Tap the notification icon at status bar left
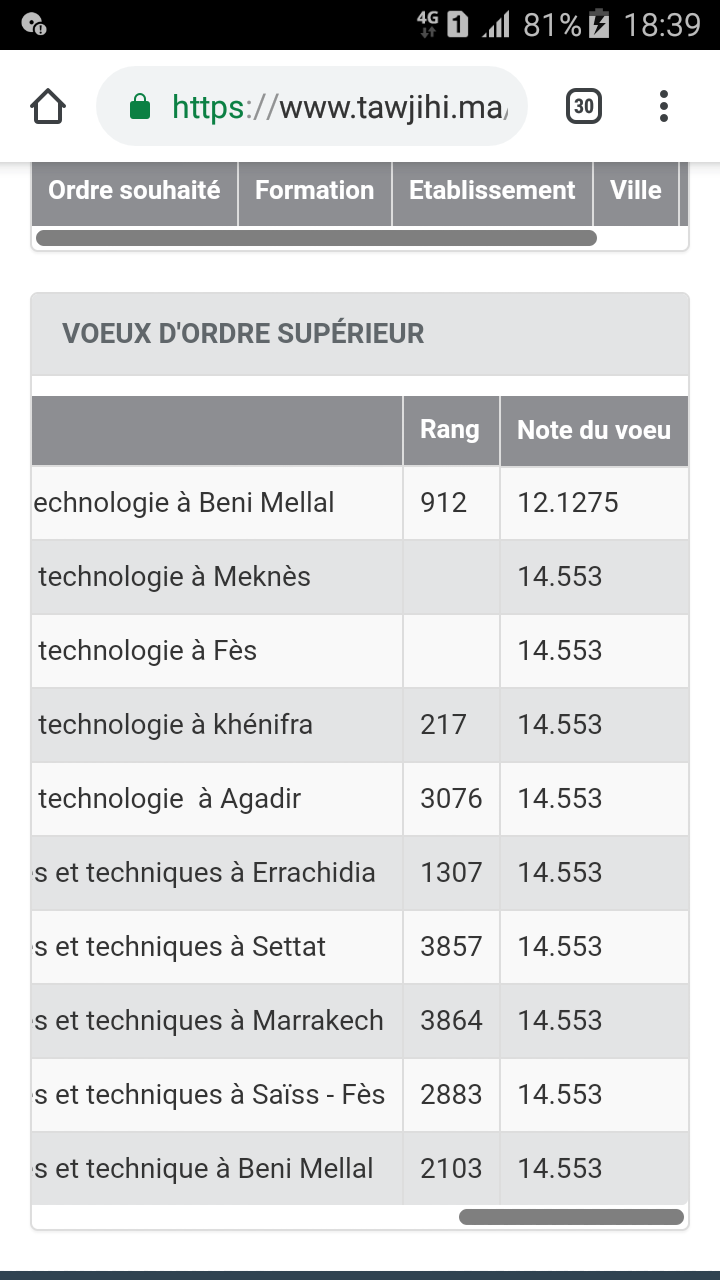Screen dimensions: 720x1280 pyautogui.click(x=33, y=24)
